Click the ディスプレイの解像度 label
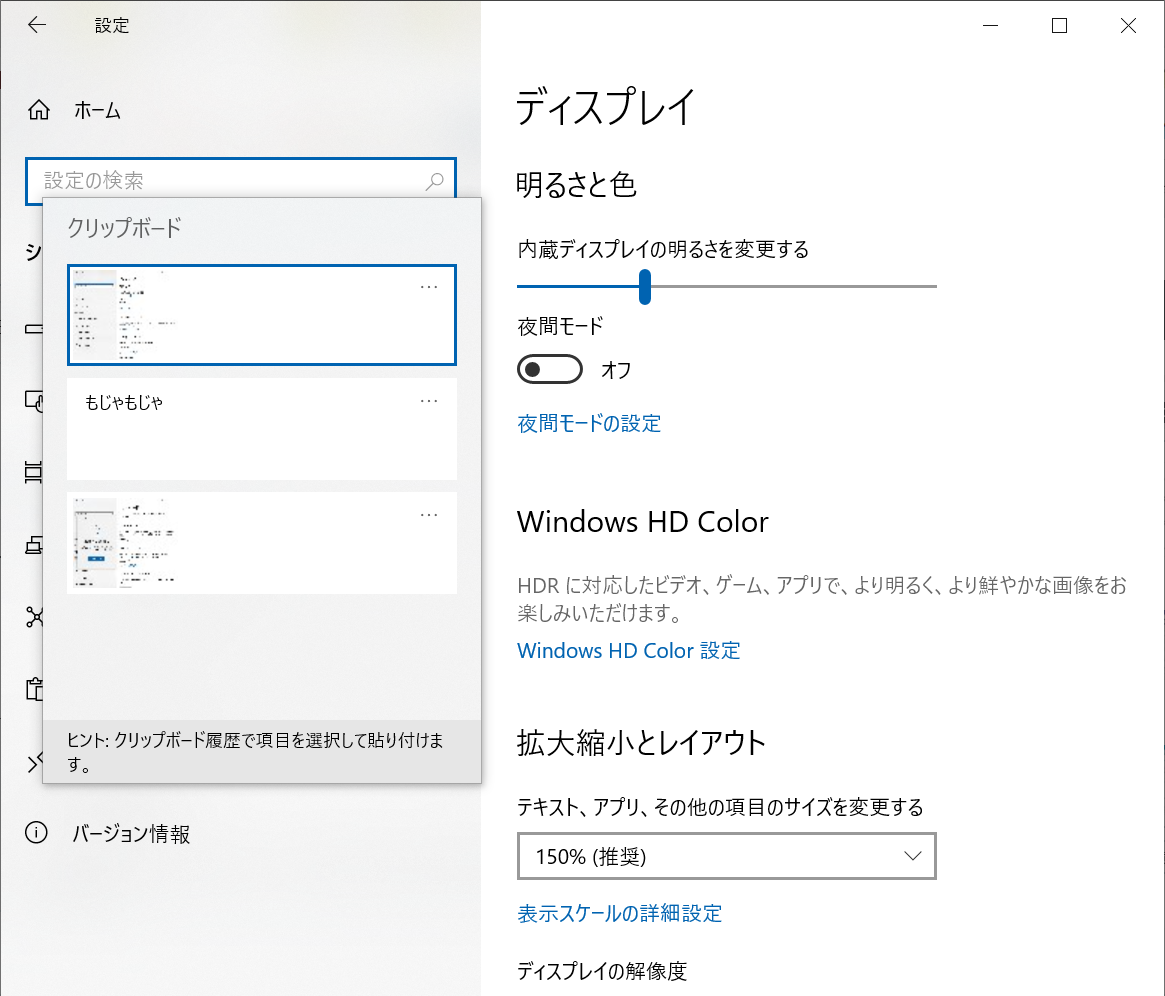This screenshot has width=1165, height=996. tap(602, 971)
